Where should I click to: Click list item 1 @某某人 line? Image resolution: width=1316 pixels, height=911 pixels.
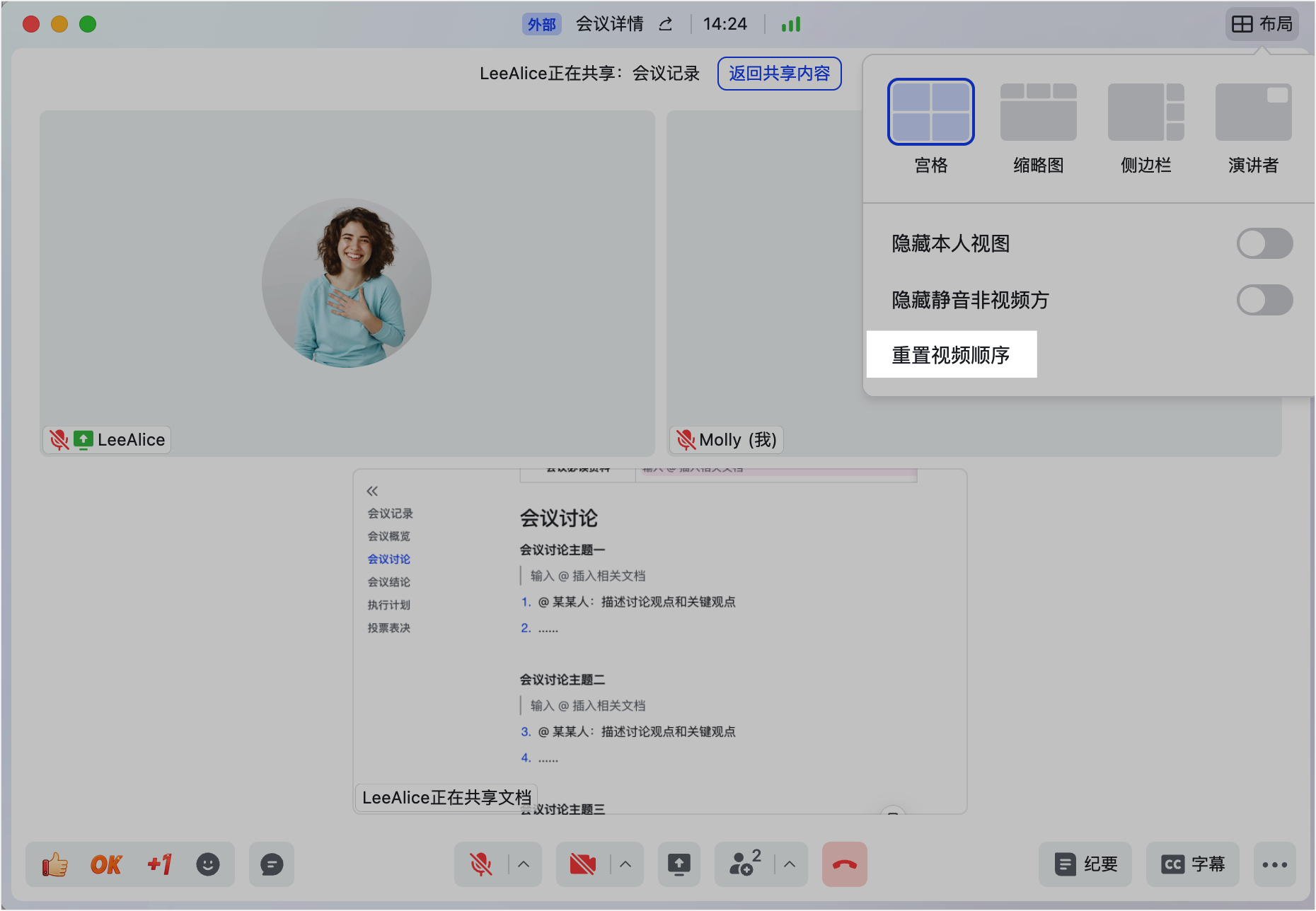click(628, 602)
